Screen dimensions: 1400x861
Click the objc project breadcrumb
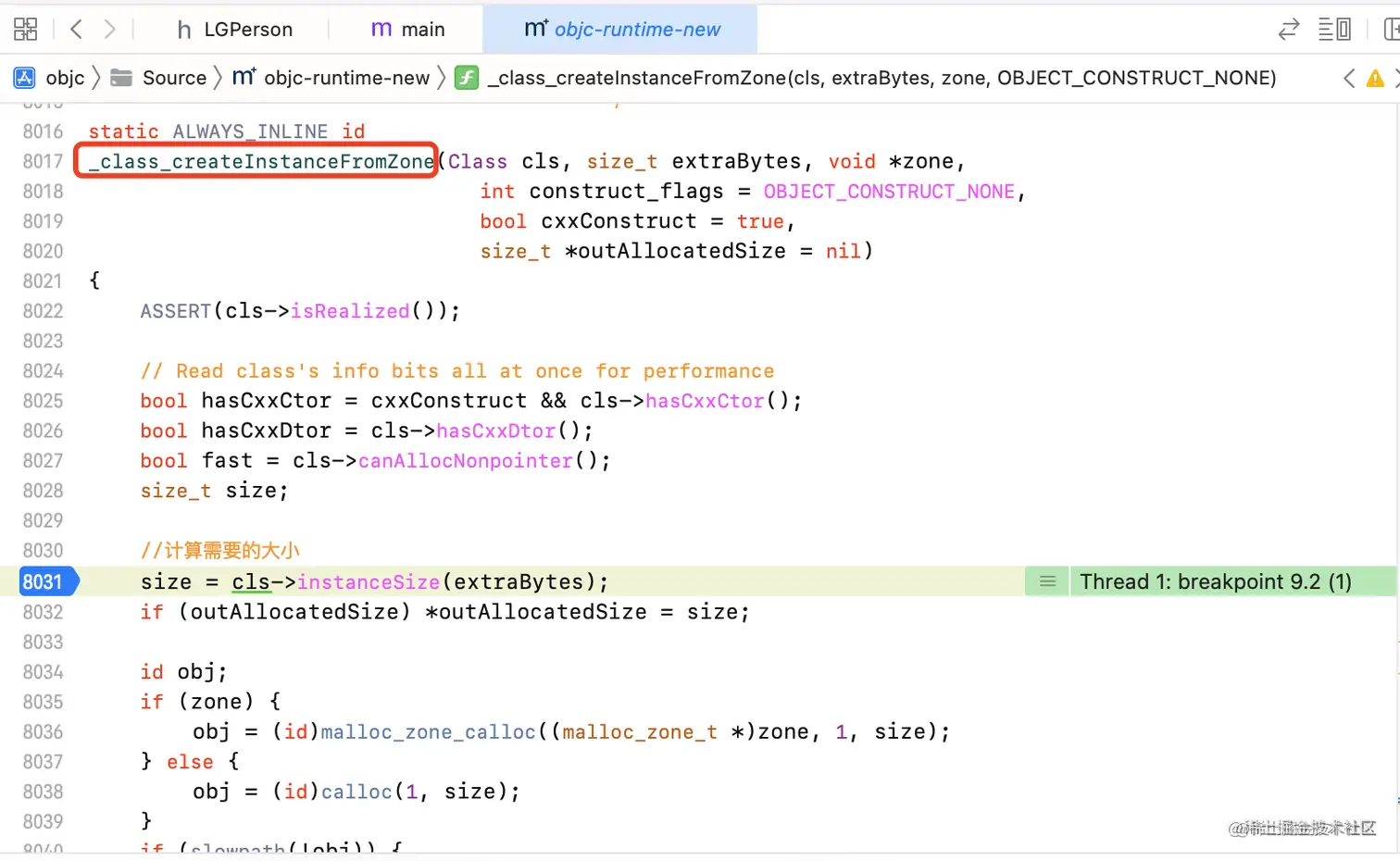click(x=65, y=78)
